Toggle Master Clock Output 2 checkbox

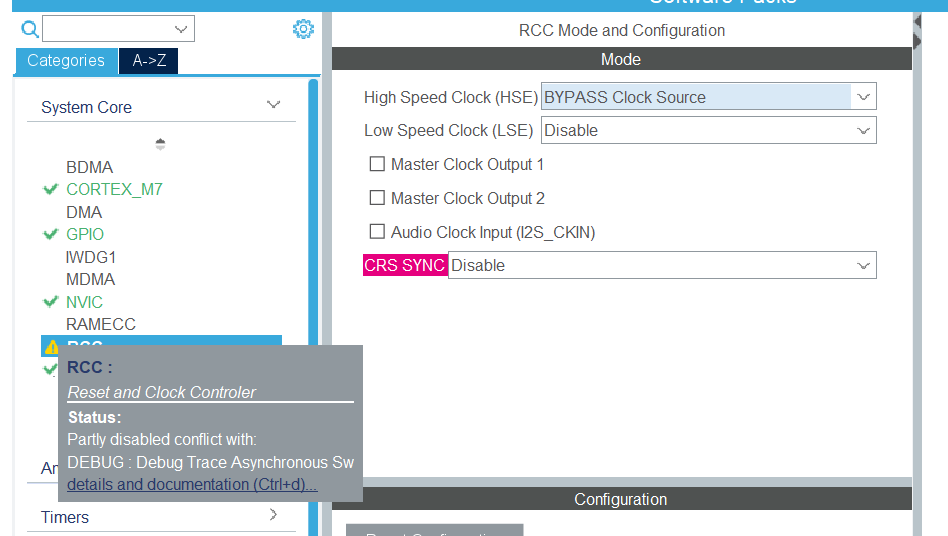pyautogui.click(x=377, y=198)
